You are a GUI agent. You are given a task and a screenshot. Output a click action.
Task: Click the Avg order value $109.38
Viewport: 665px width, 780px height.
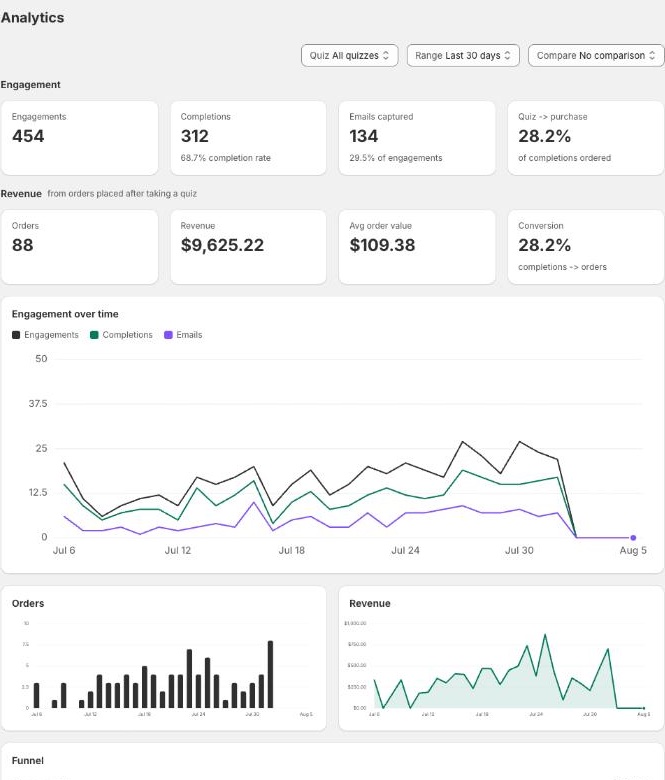pyautogui.click(x=382, y=245)
